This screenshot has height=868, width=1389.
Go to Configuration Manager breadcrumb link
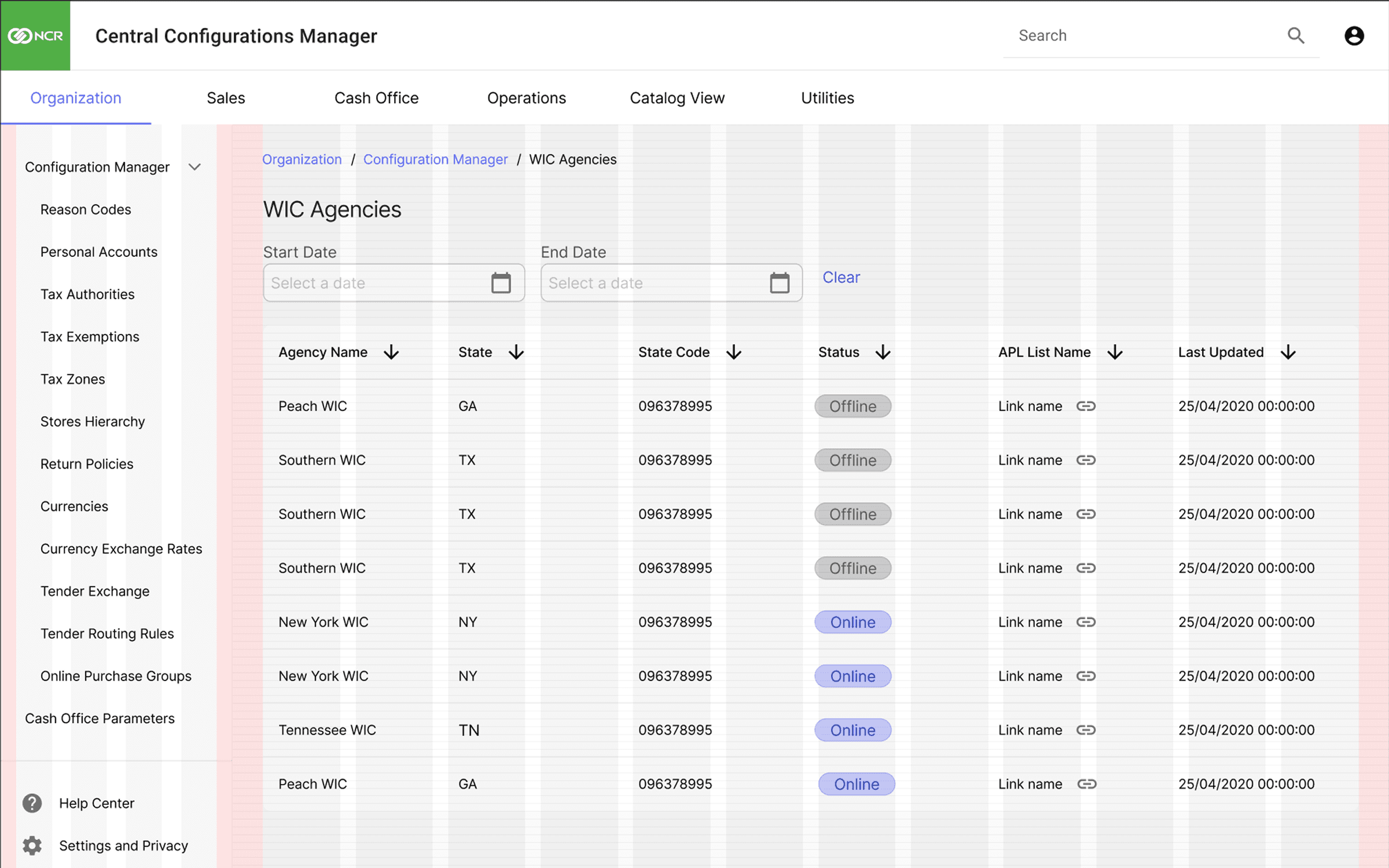click(435, 159)
